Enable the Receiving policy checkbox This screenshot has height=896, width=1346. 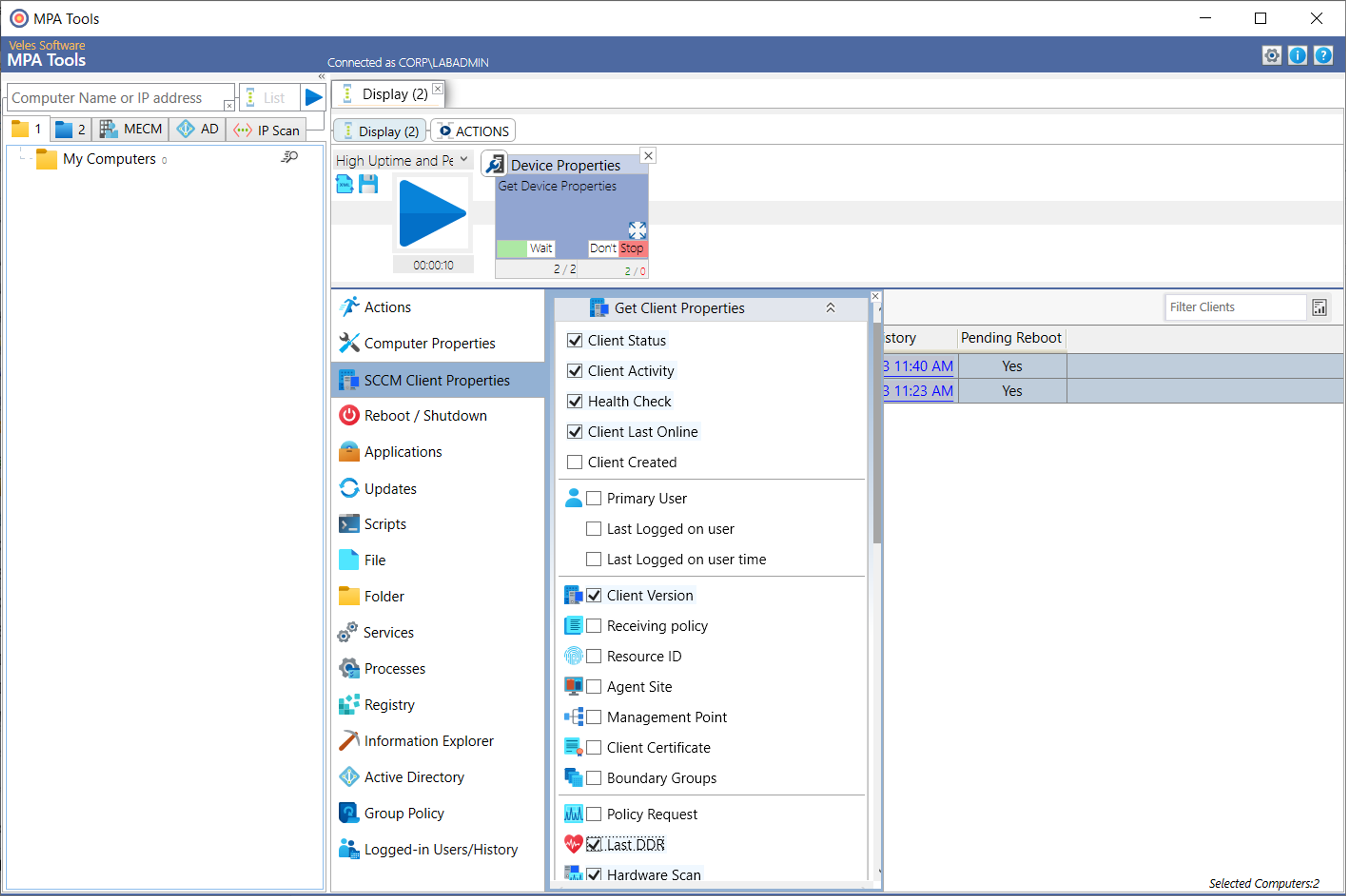(x=593, y=626)
